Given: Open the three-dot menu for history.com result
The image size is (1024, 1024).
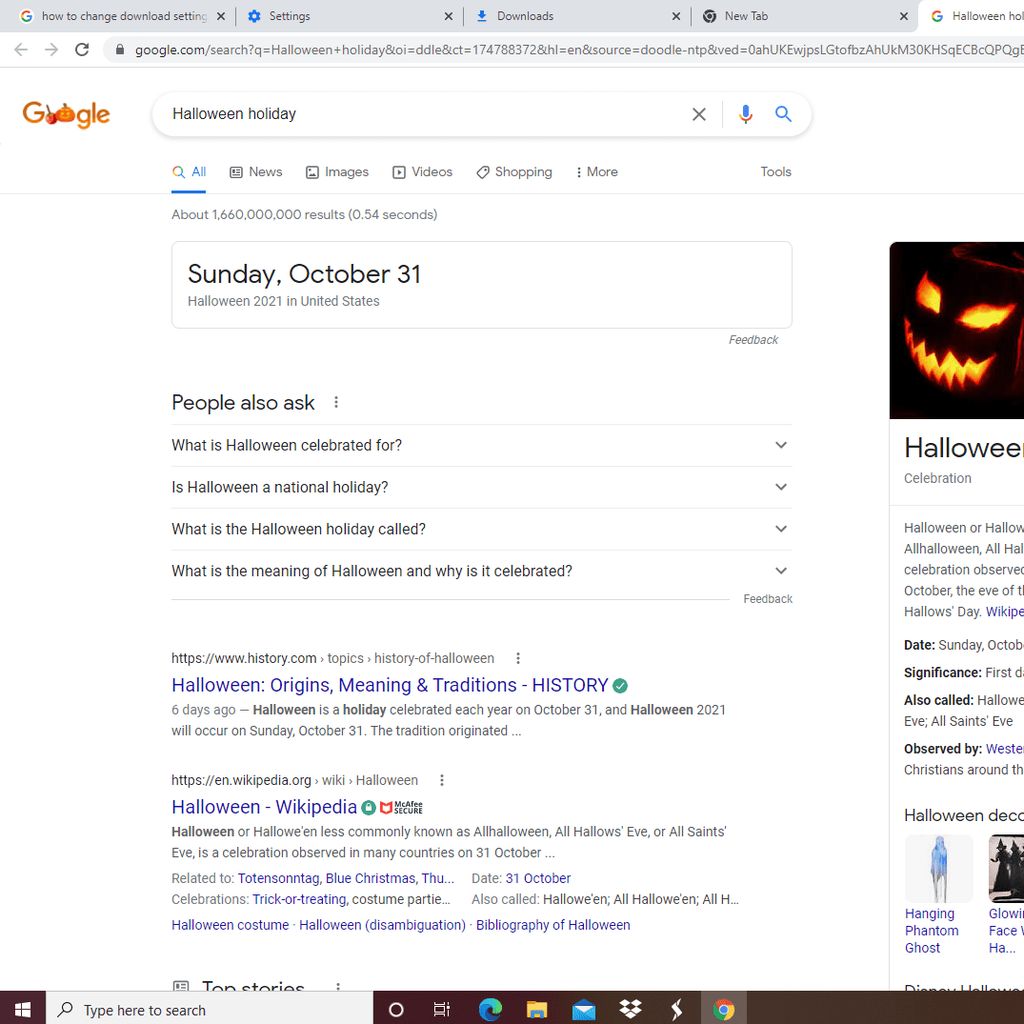Looking at the screenshot, I should pos(518,658).
